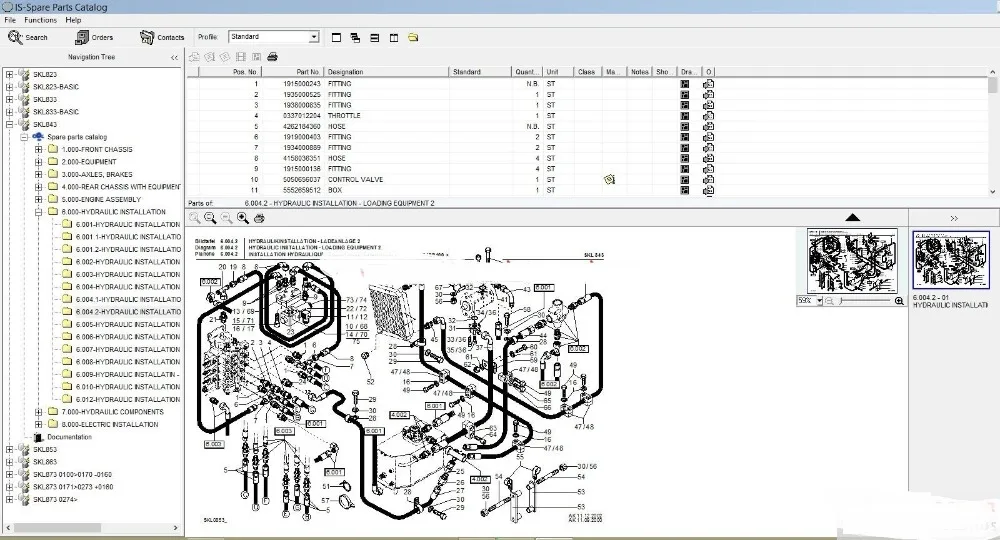Collapse overview pane using black triangle
Screen dimensions: 1000x540
click(852, 217)
